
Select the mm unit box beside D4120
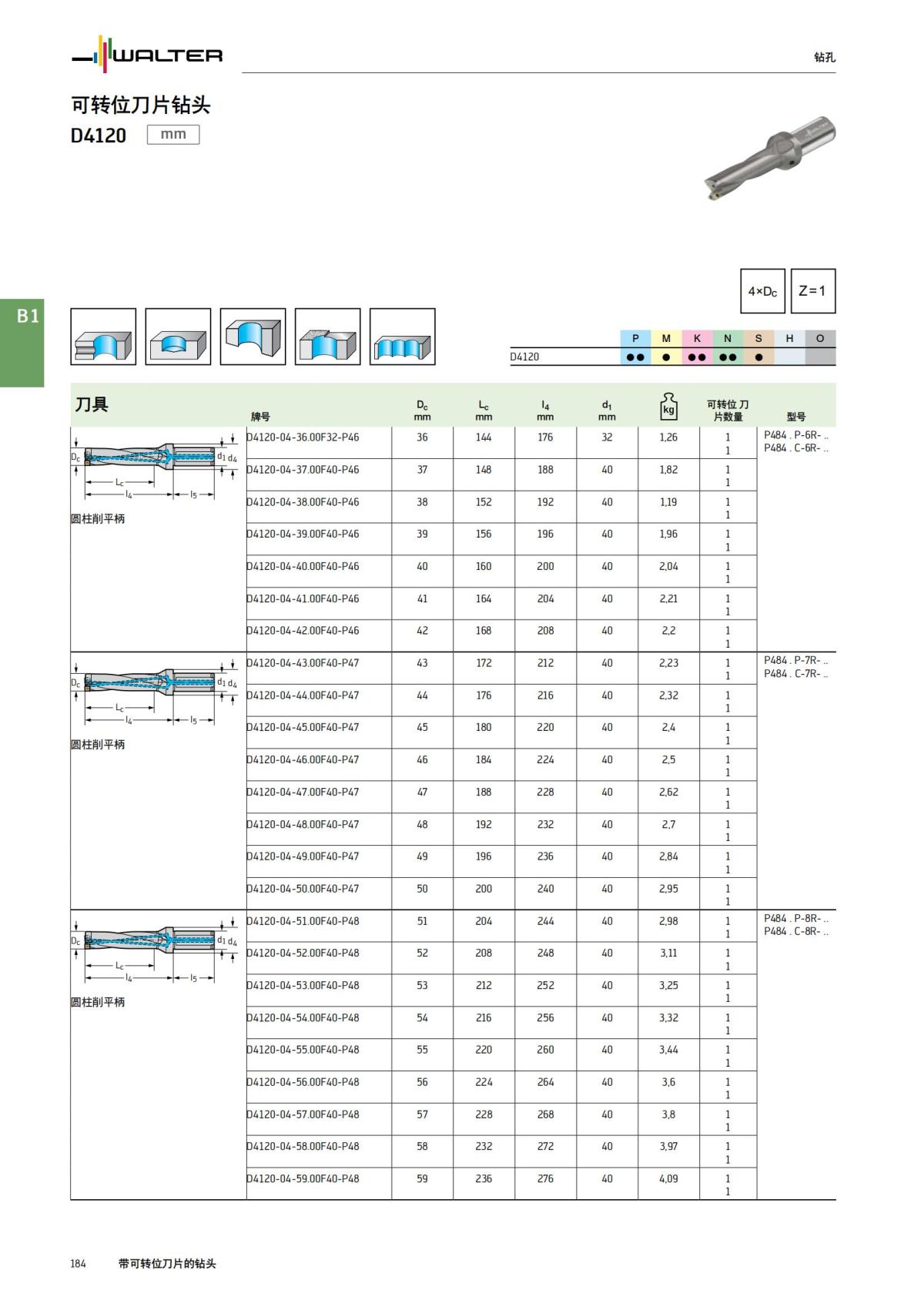click(x=173, y=134)
